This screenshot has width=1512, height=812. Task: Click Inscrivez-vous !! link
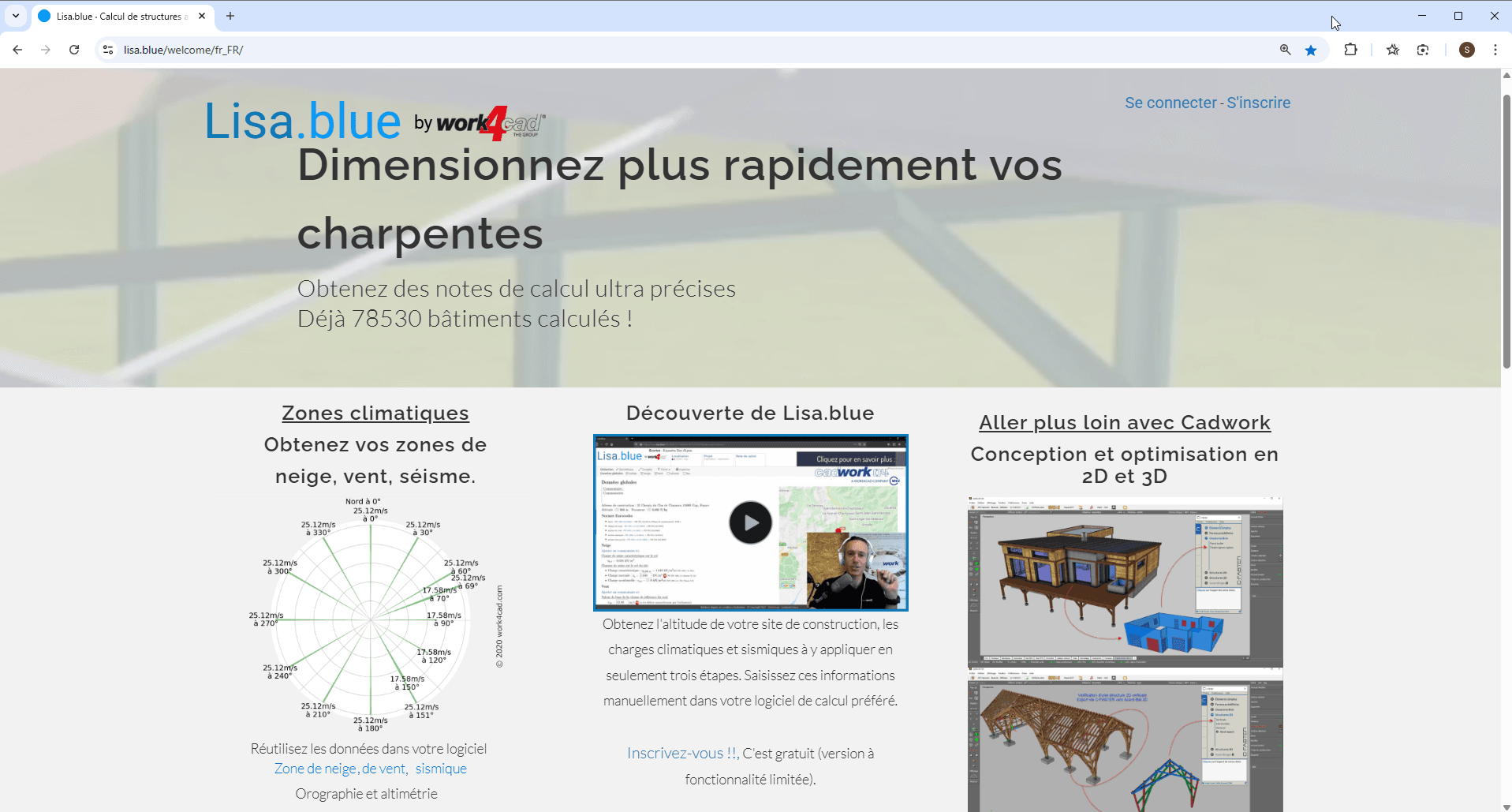[681, 754]
